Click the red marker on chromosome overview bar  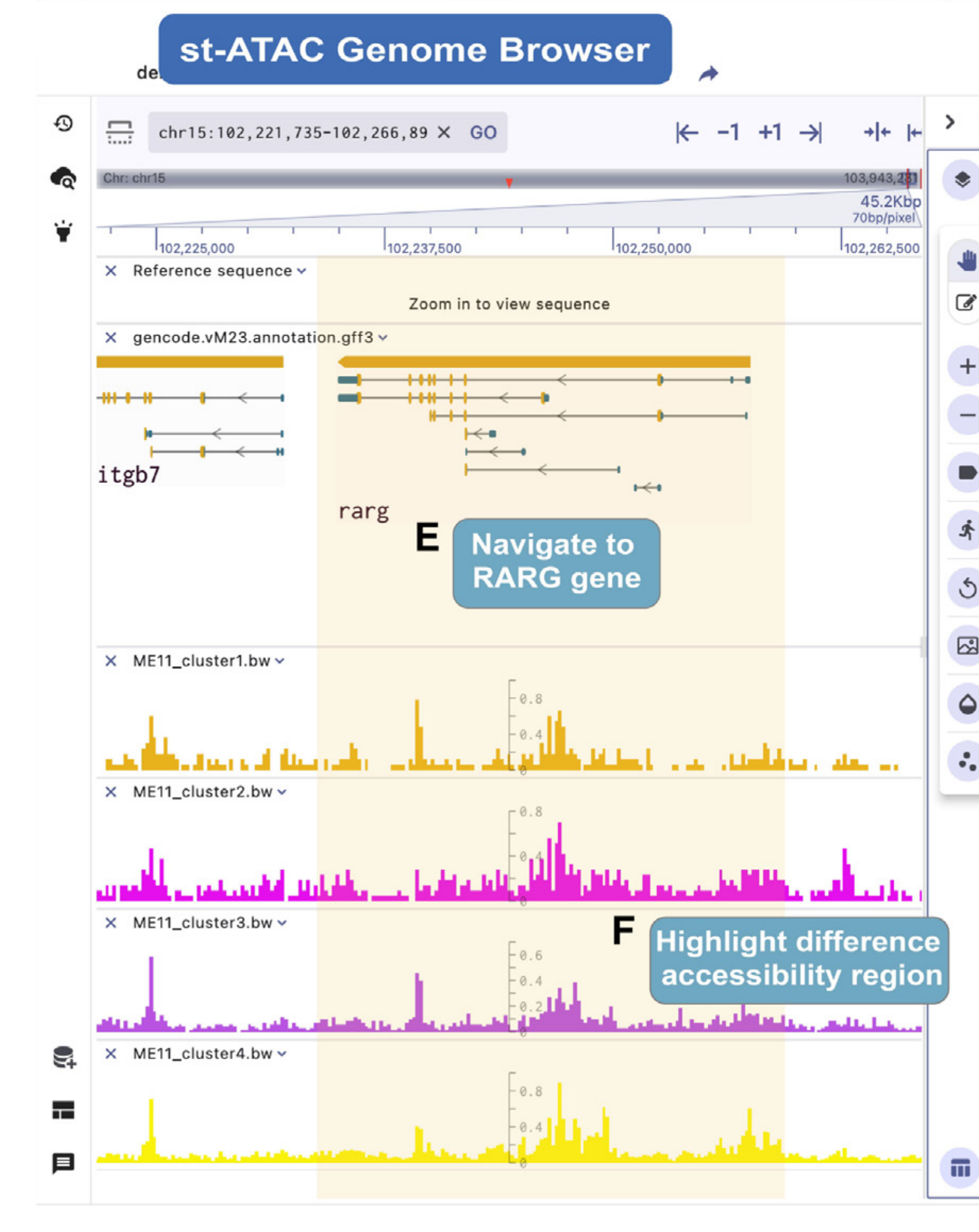click(509, 182)
